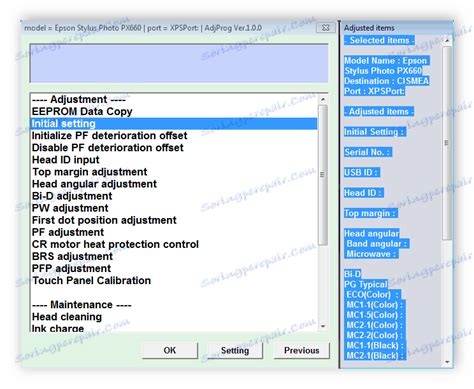Click Initial Setting : in Adjusted items
This screenshot has width=474, height=389.
pos(374,132)
